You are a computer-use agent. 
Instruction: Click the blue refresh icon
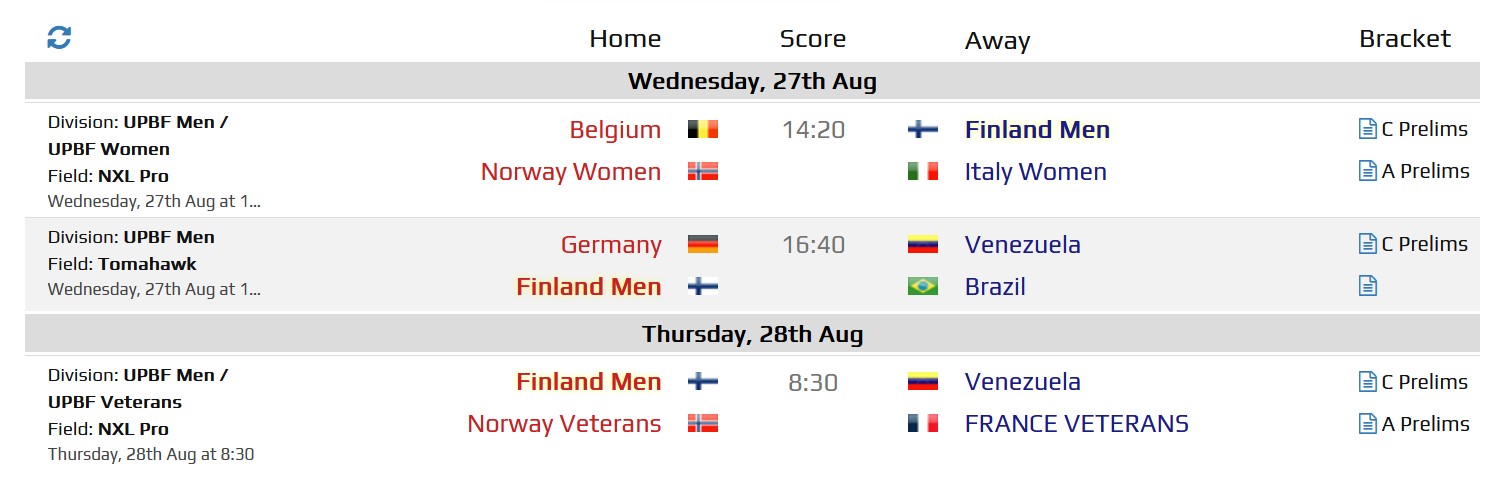59,38
